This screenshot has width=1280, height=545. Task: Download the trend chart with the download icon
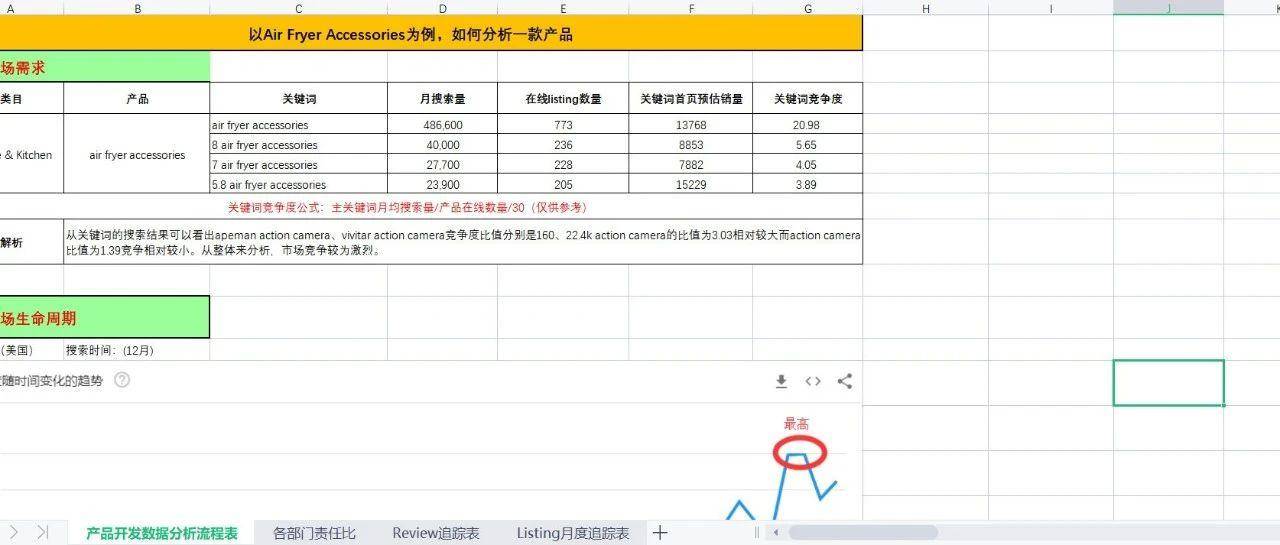[782, 381]
